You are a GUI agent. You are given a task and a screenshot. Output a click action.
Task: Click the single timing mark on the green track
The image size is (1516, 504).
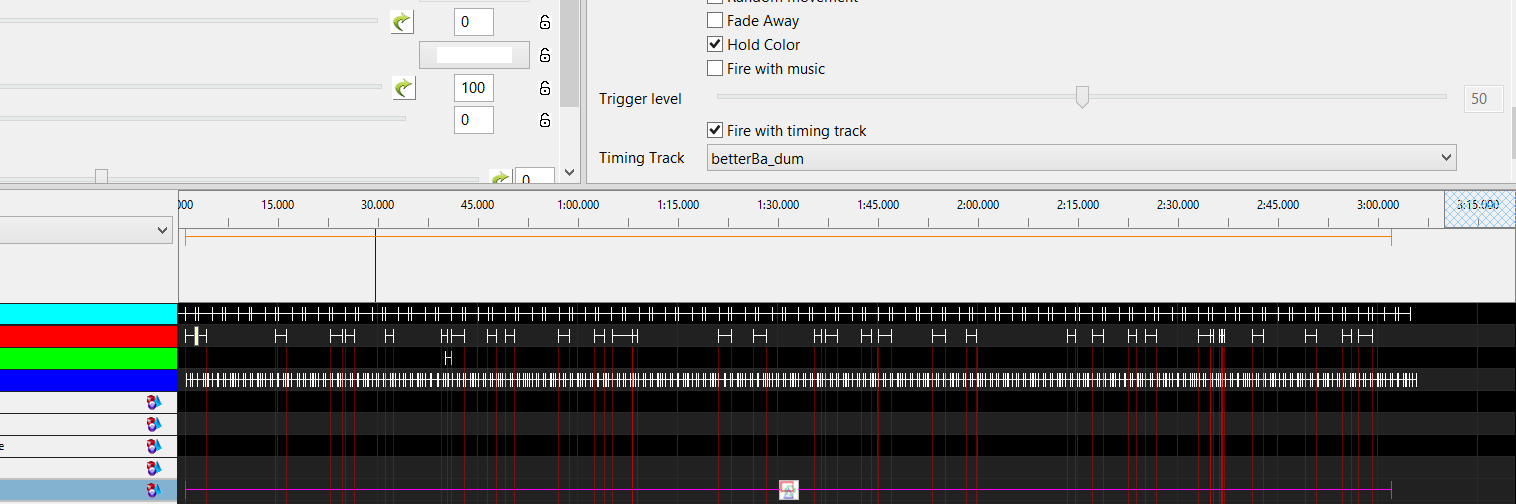[449, 358]
